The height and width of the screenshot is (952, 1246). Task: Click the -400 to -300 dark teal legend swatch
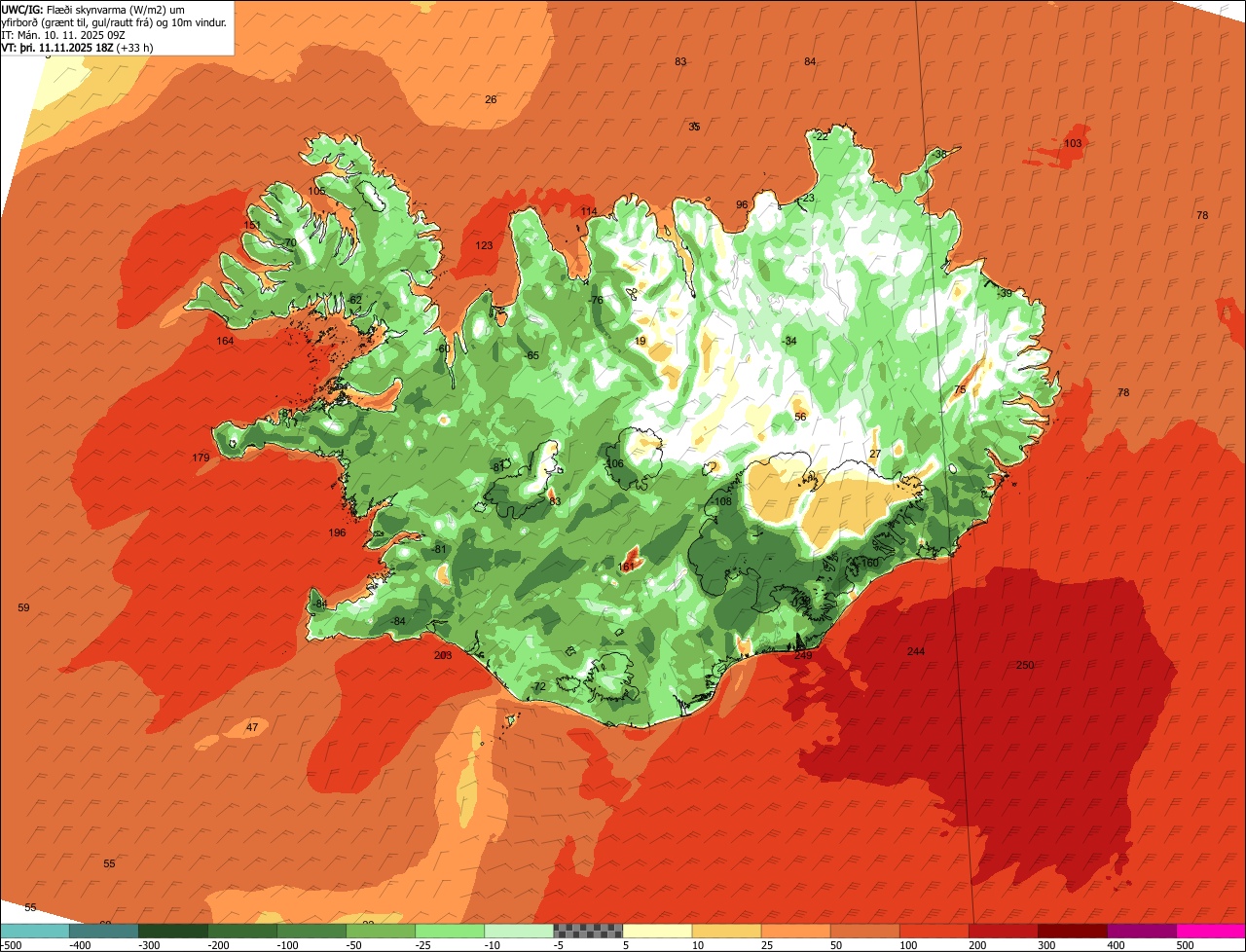[x=103, y=931]
